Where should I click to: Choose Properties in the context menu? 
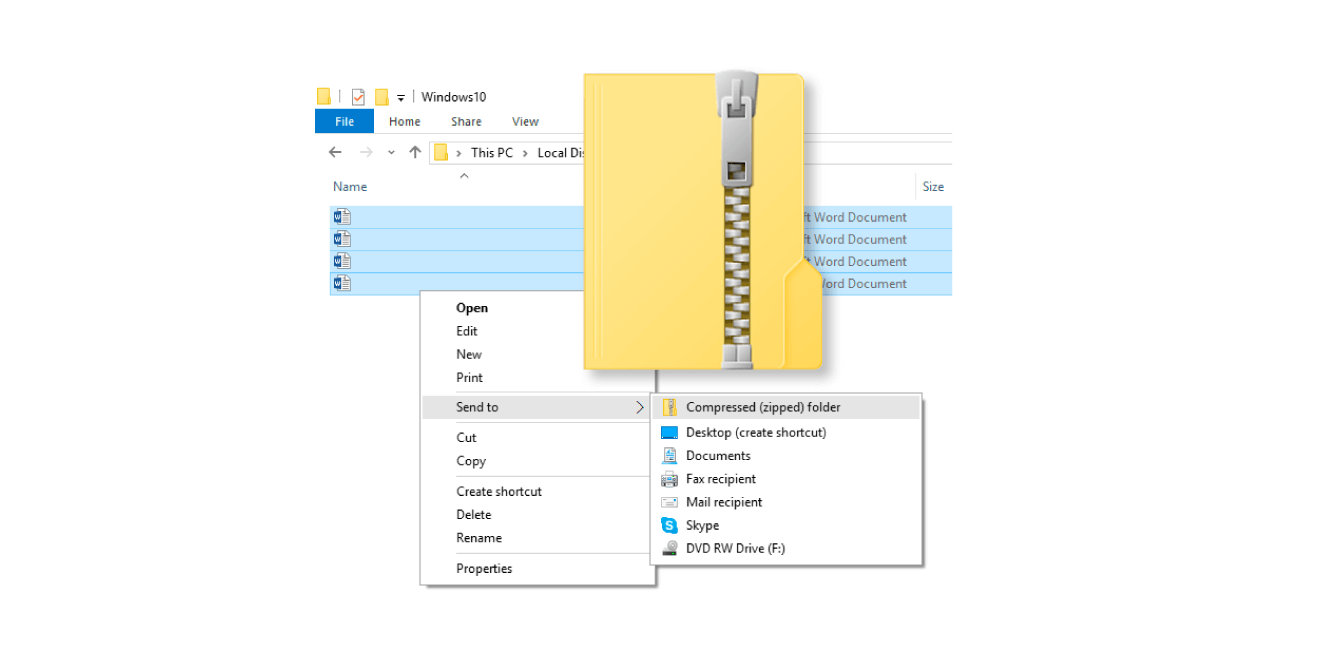(x=484, y=569)
